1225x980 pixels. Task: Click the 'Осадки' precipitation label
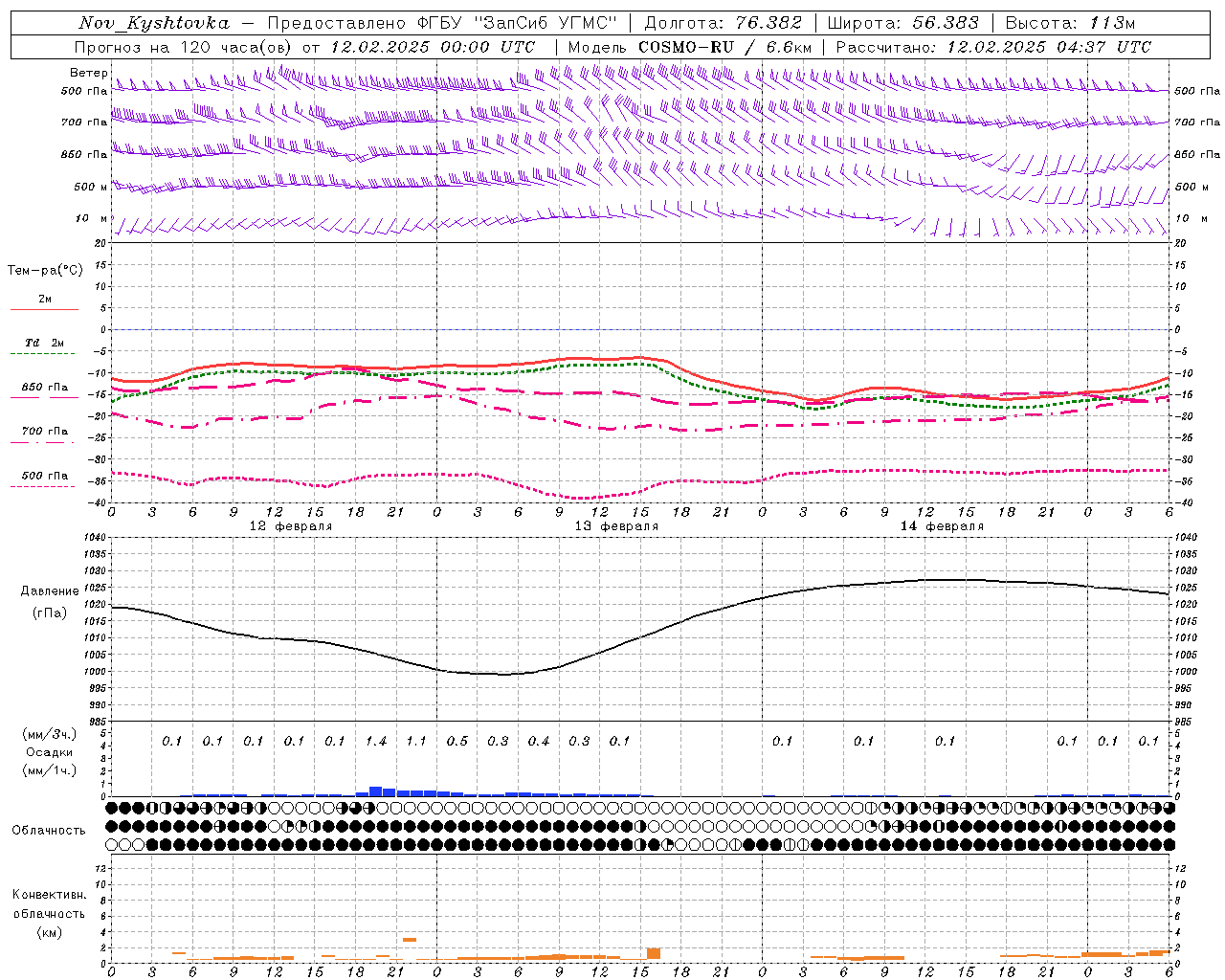[x=50, y=752]
